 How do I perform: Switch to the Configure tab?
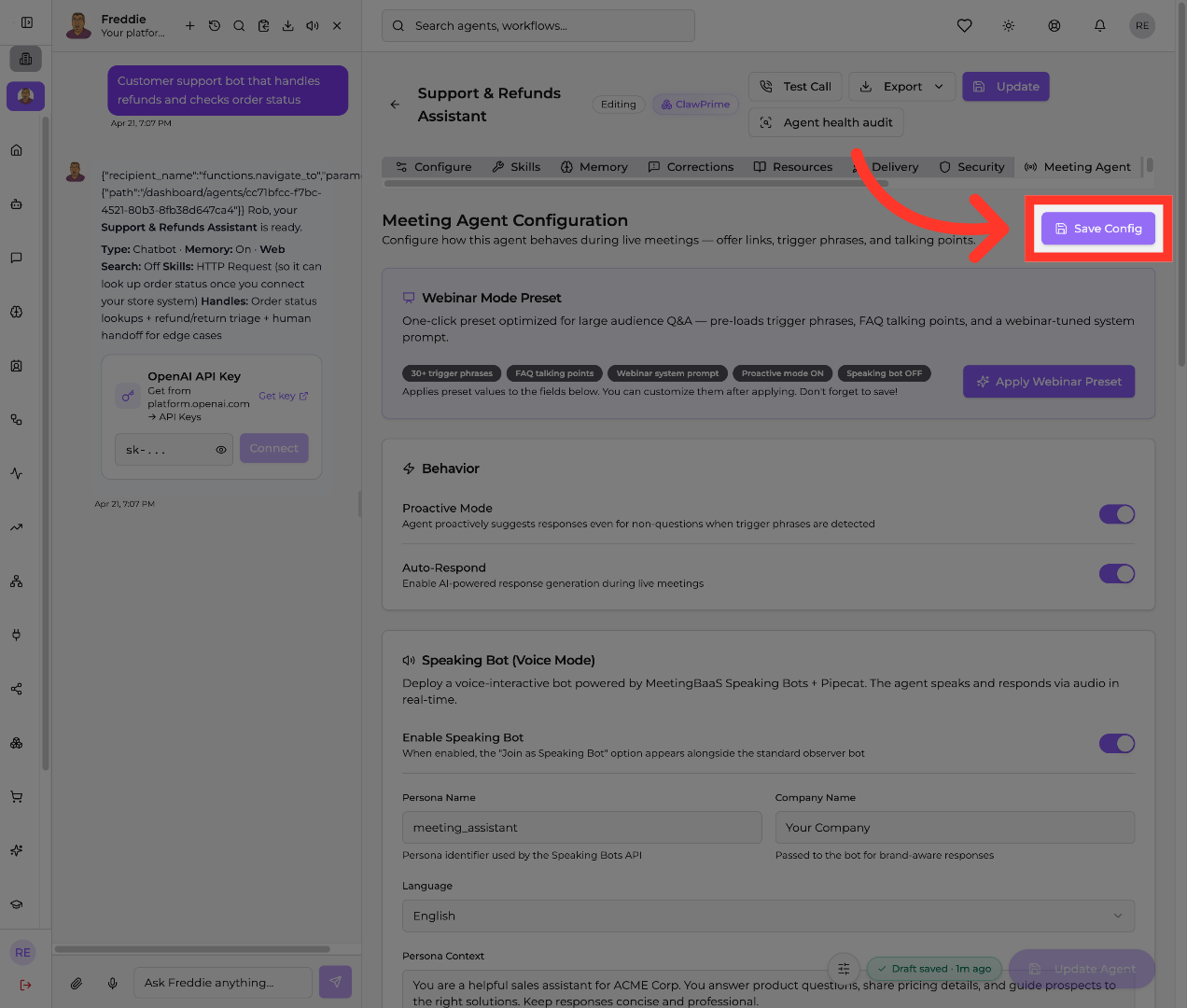point(434,167)
